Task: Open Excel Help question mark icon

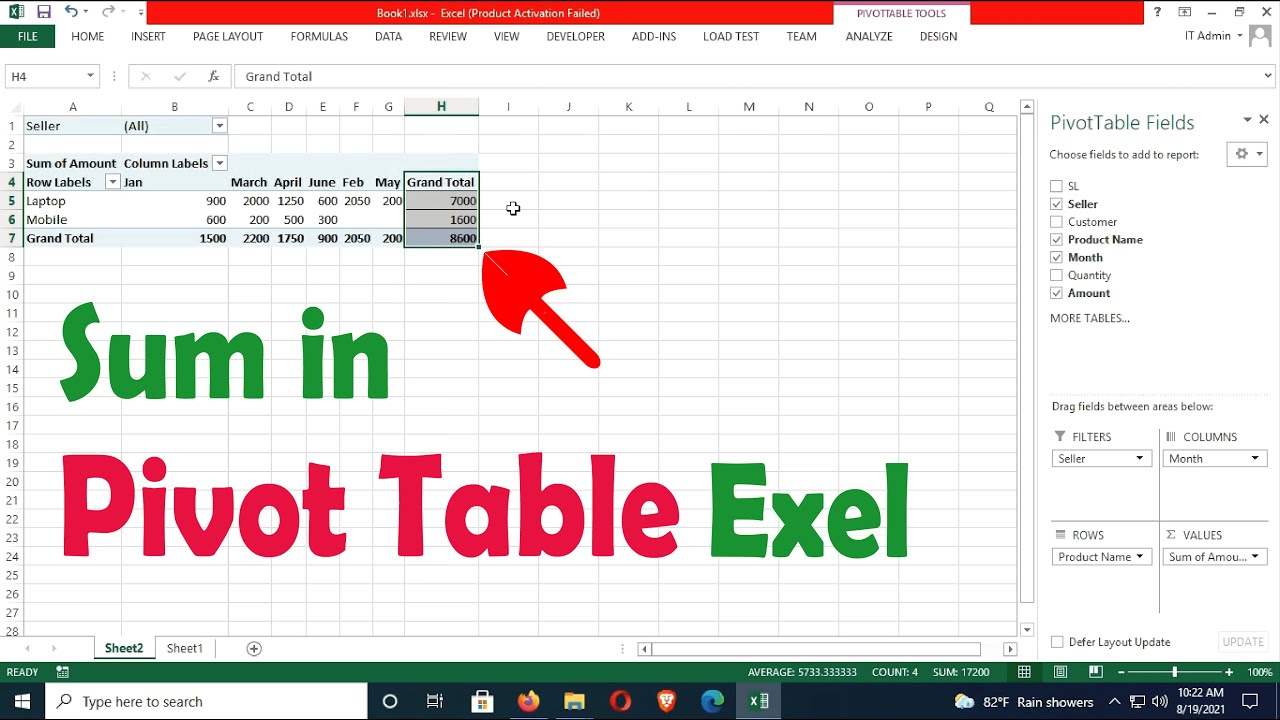Action: click(x=1157, y=12)
